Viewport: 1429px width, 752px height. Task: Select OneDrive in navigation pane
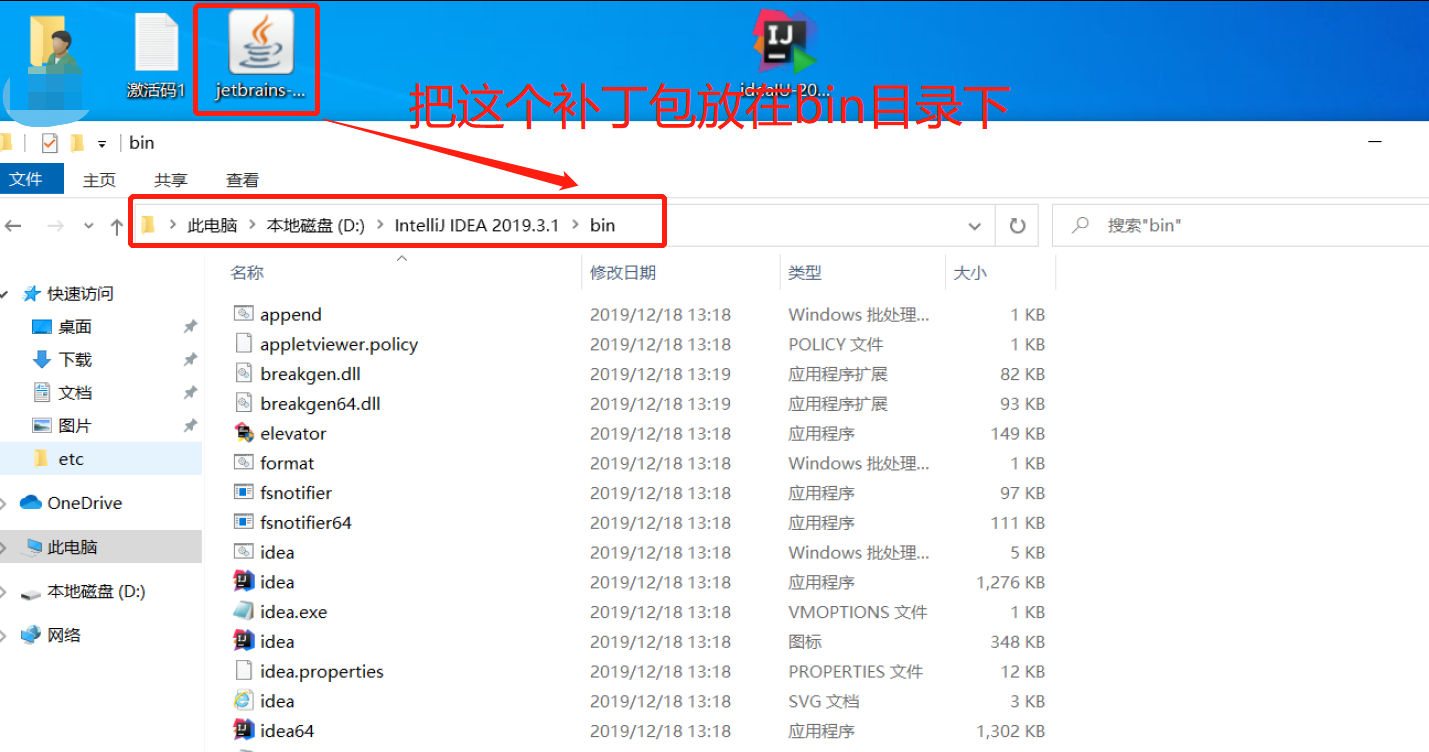85,503
